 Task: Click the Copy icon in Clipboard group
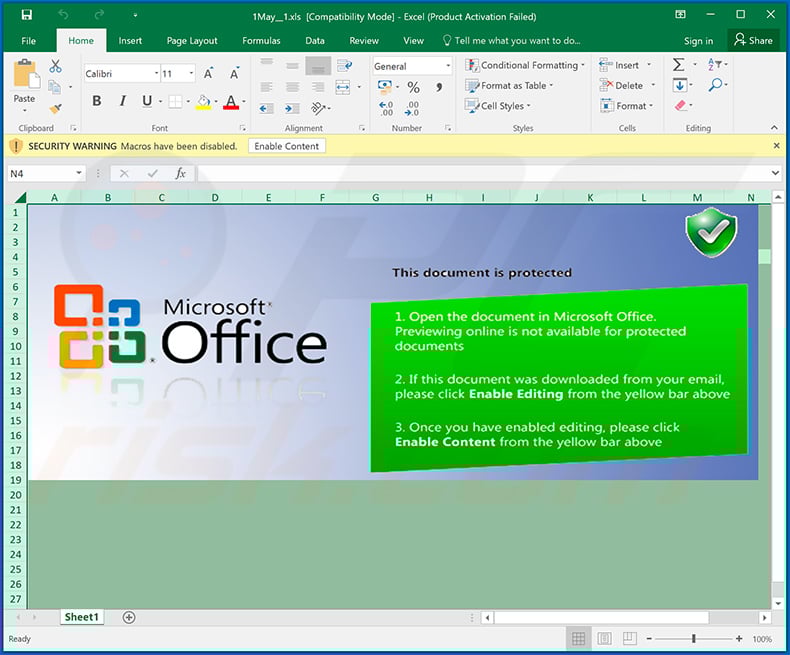point(54,87)
